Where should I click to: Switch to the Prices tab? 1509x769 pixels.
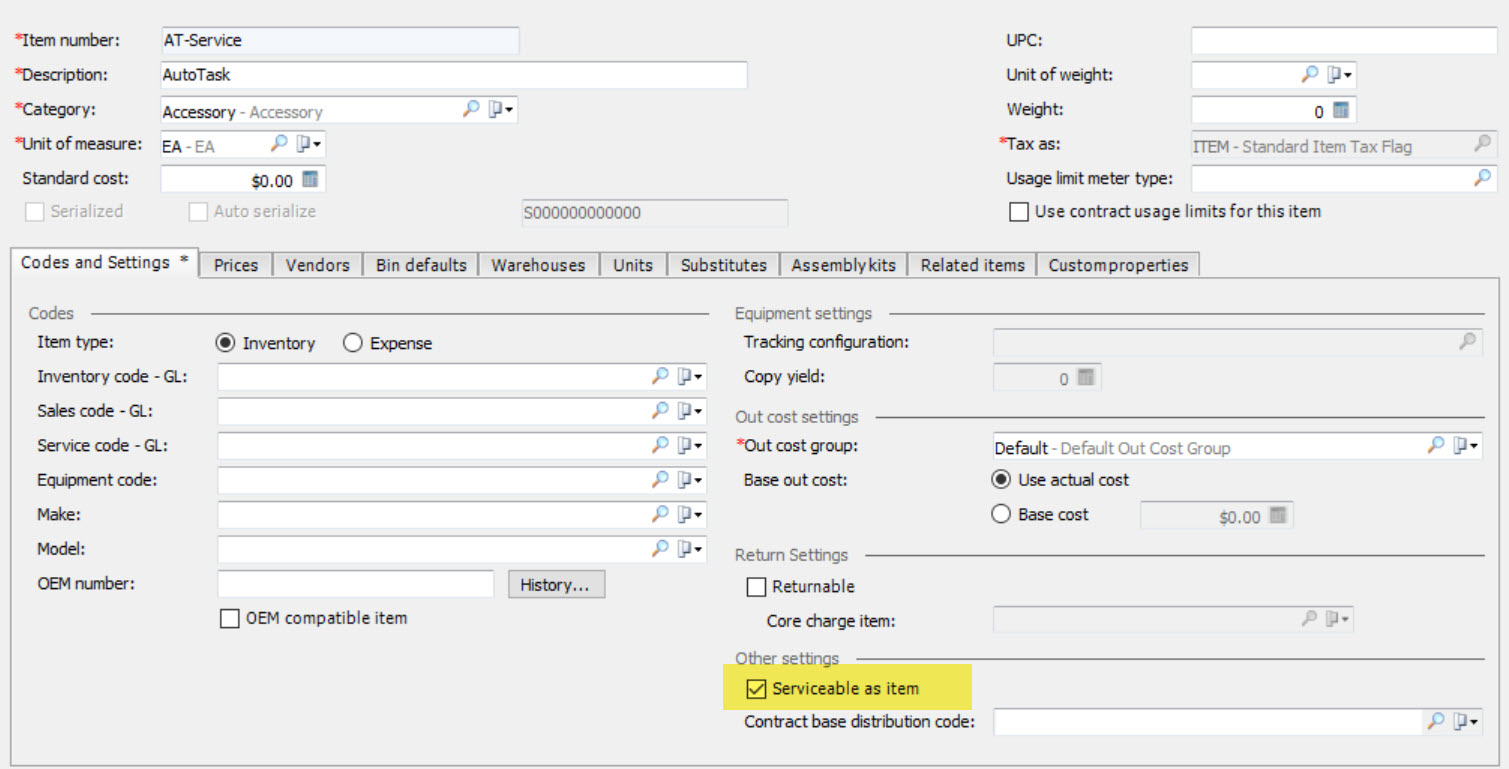point(236,265)
